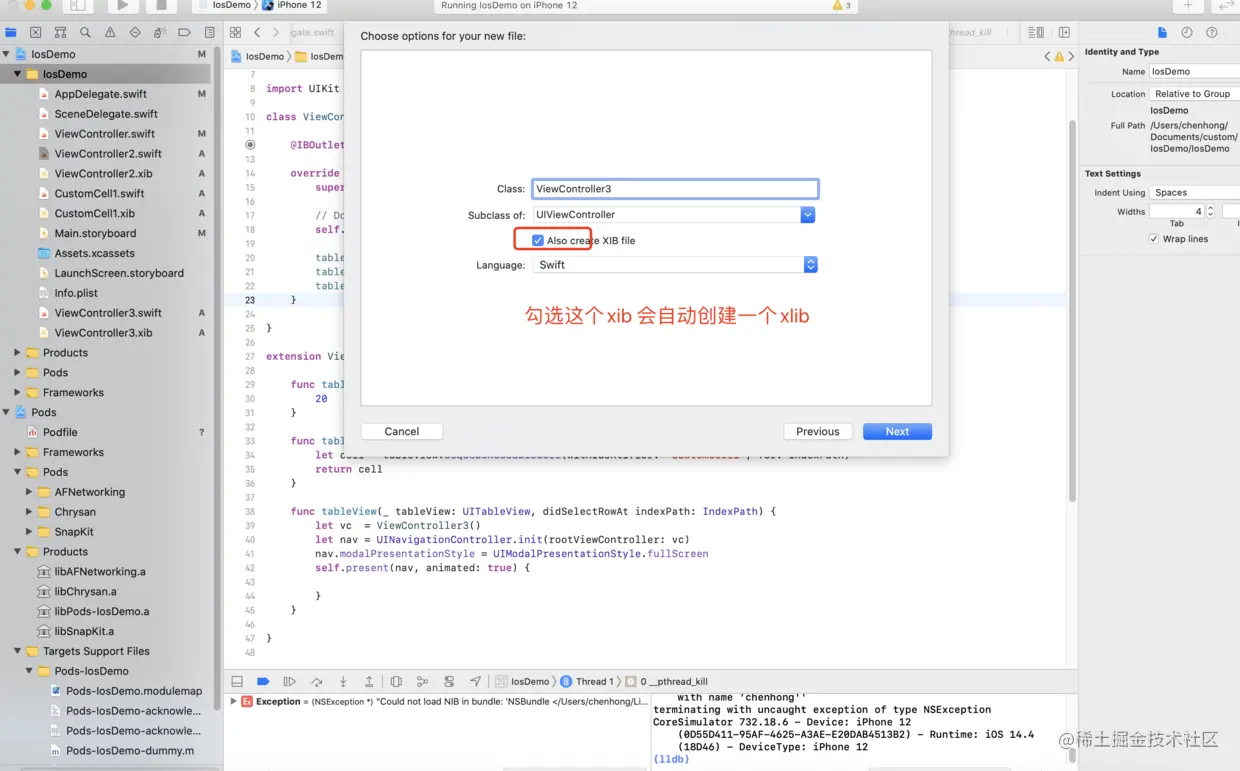Screen dimensions: 1240x771
Task: Expand the AFNetworking folder
Action: pyautogui.click(x=29, y=492)
